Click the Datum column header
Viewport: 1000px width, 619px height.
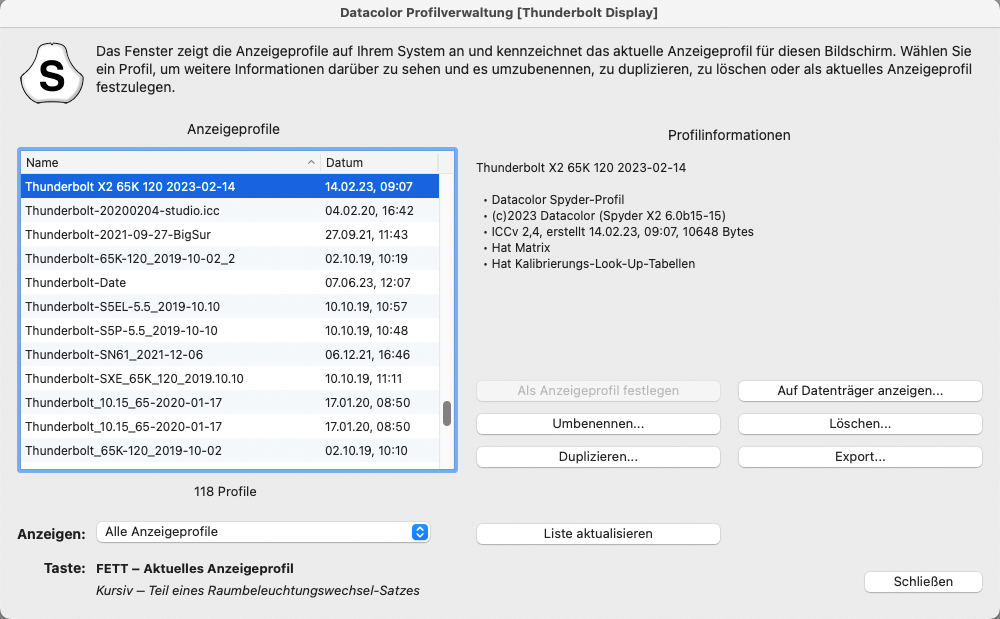pos(379,163)
